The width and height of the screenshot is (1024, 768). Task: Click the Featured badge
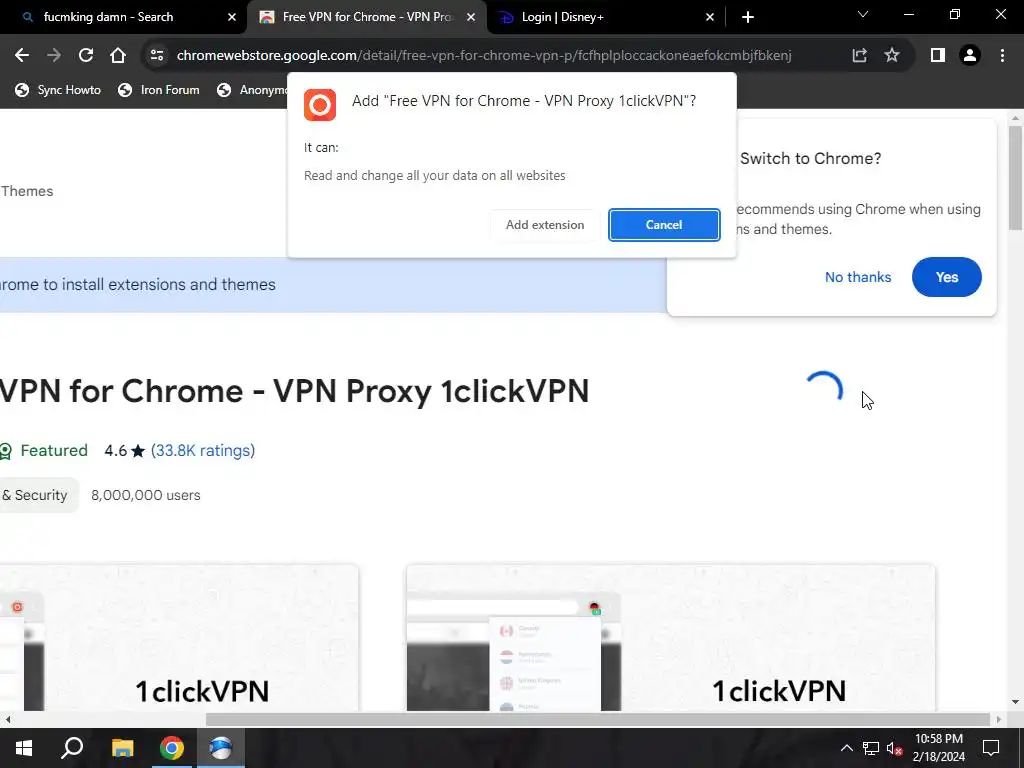44,451
